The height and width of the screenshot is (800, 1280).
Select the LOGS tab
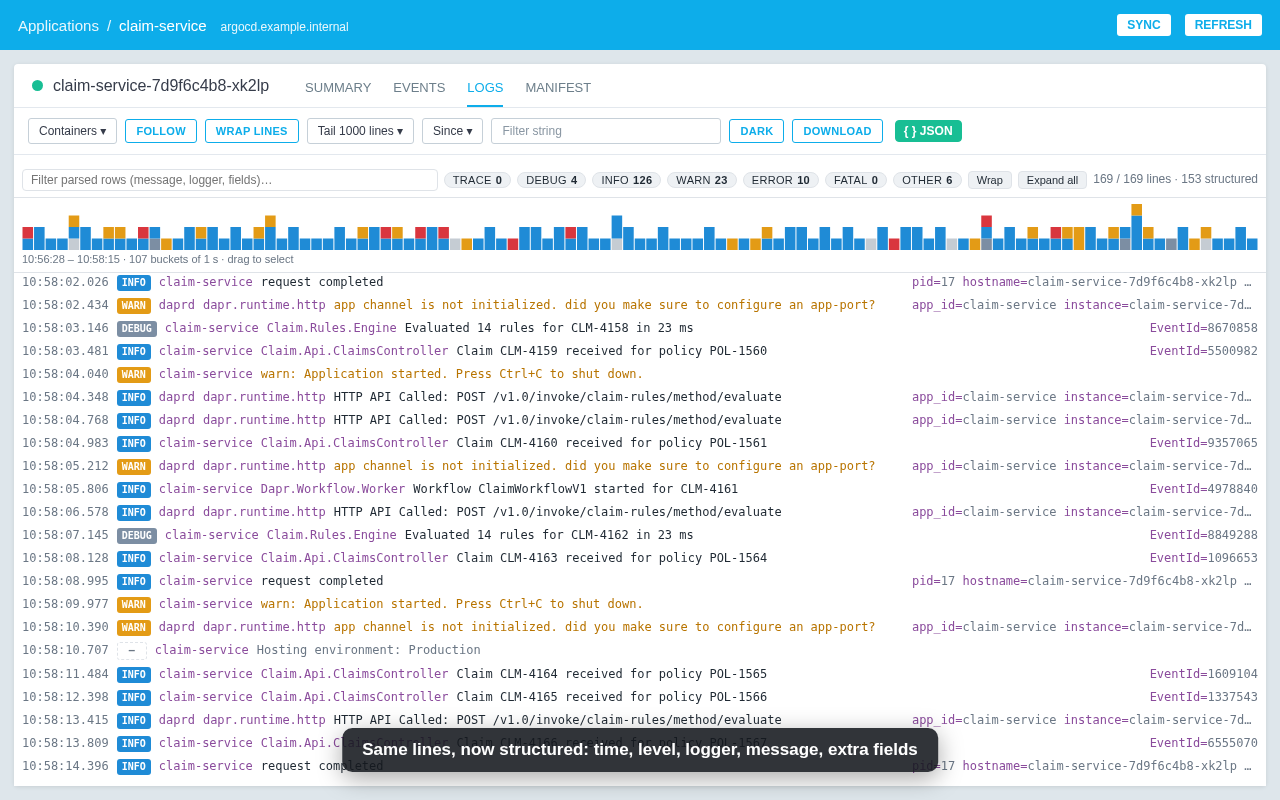point(485,87)
